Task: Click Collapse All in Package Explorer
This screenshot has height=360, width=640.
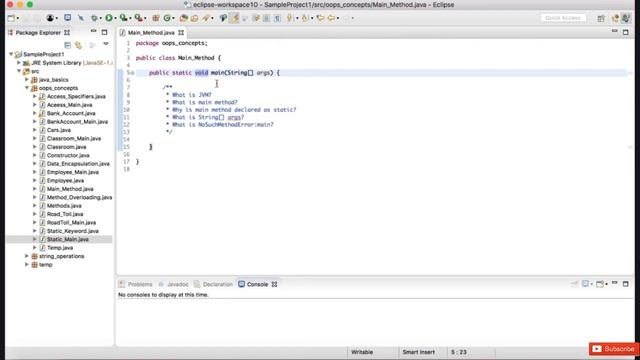Action: (68, 44)
